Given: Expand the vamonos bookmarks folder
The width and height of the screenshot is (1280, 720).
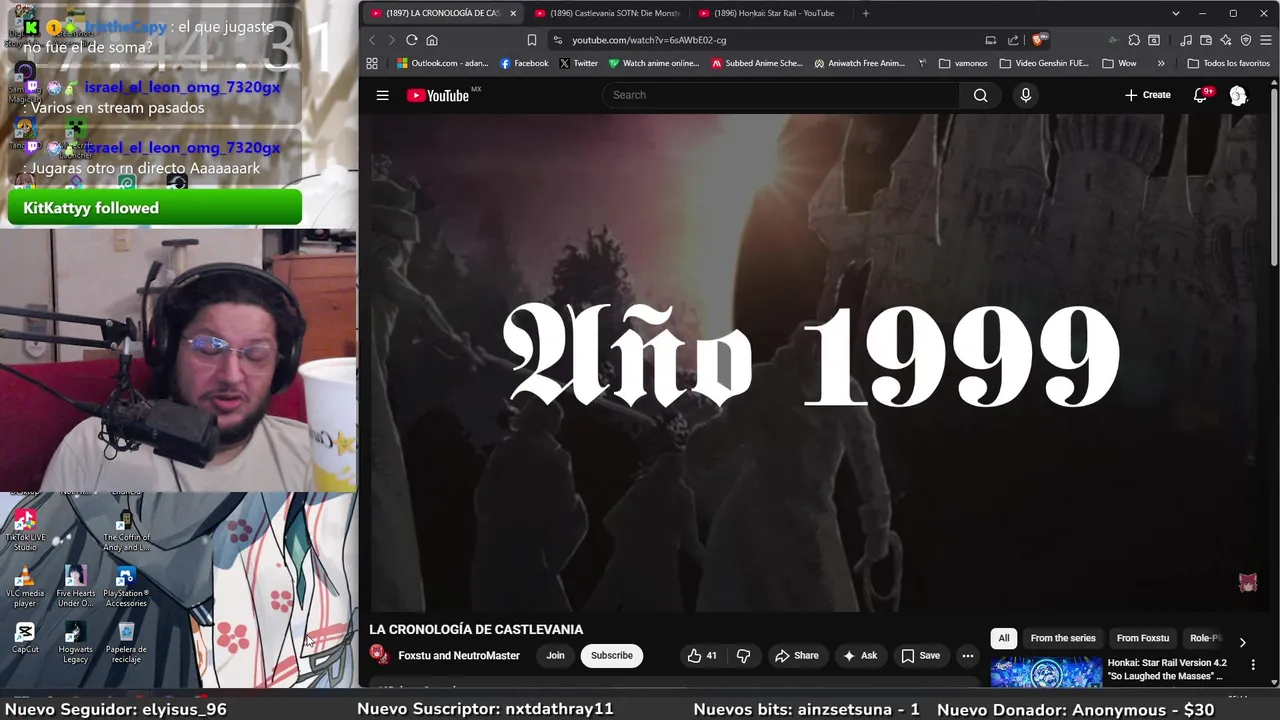Looking at the screenshot, I should pos(963,63).
